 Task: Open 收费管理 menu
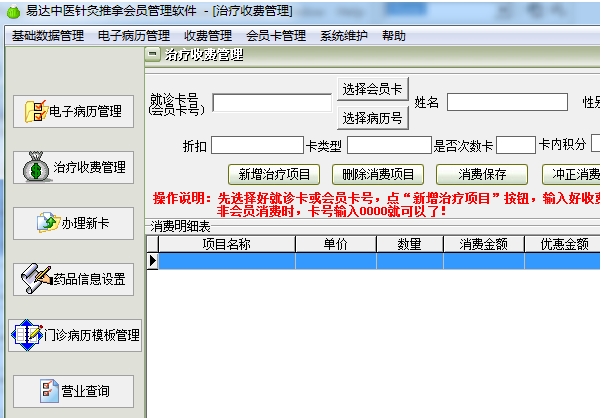[x=208, y=36]
